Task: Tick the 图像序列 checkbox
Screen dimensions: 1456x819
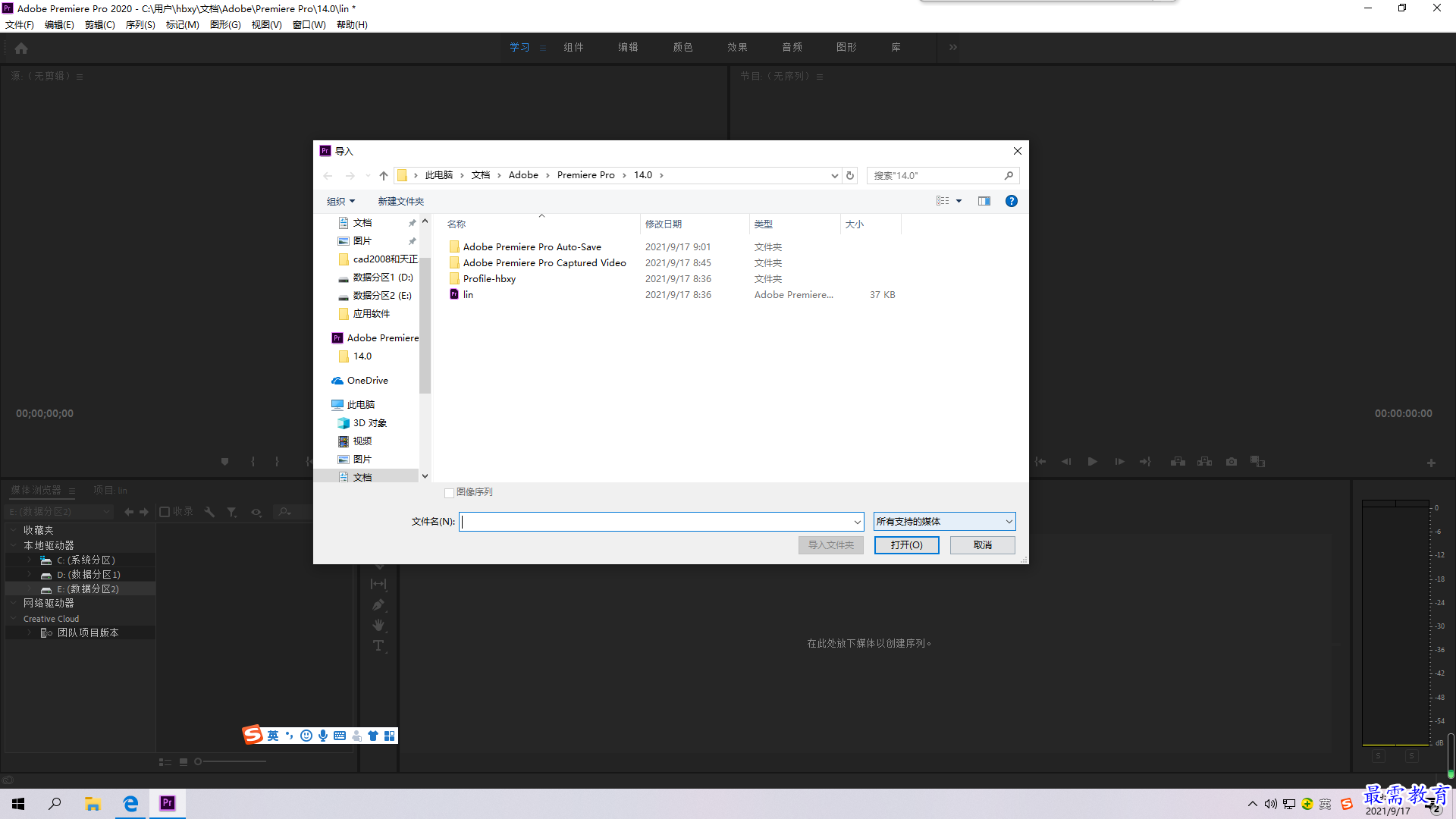Action: coord(449,493)
